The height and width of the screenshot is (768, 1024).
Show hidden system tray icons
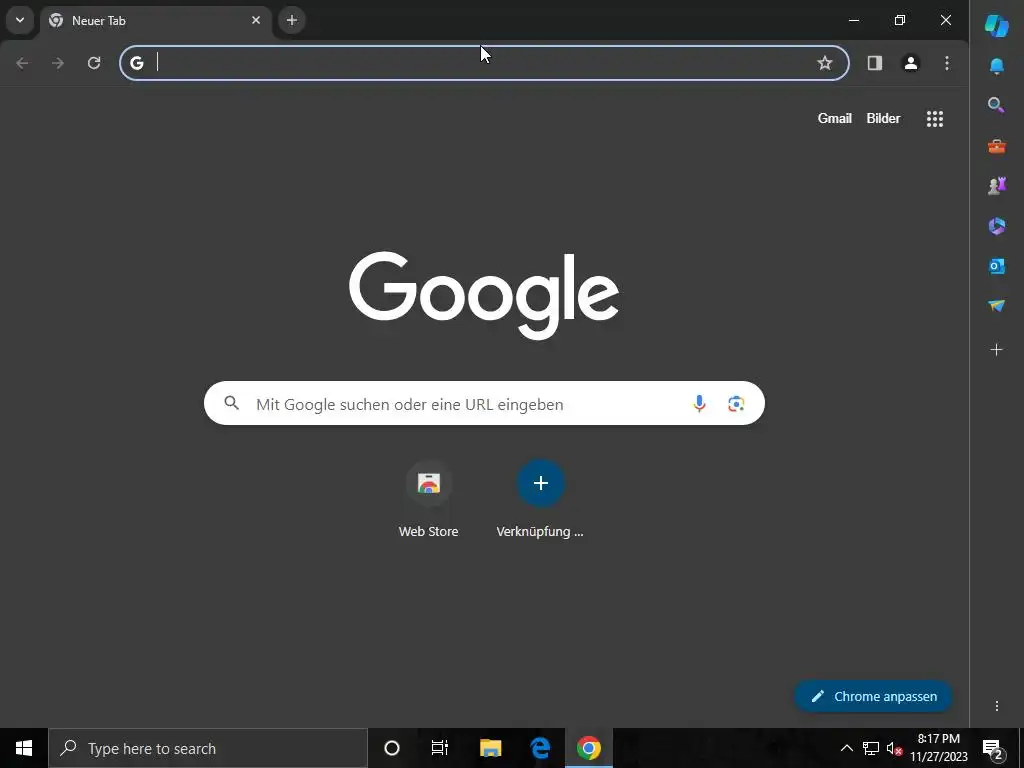pos(846,748)
